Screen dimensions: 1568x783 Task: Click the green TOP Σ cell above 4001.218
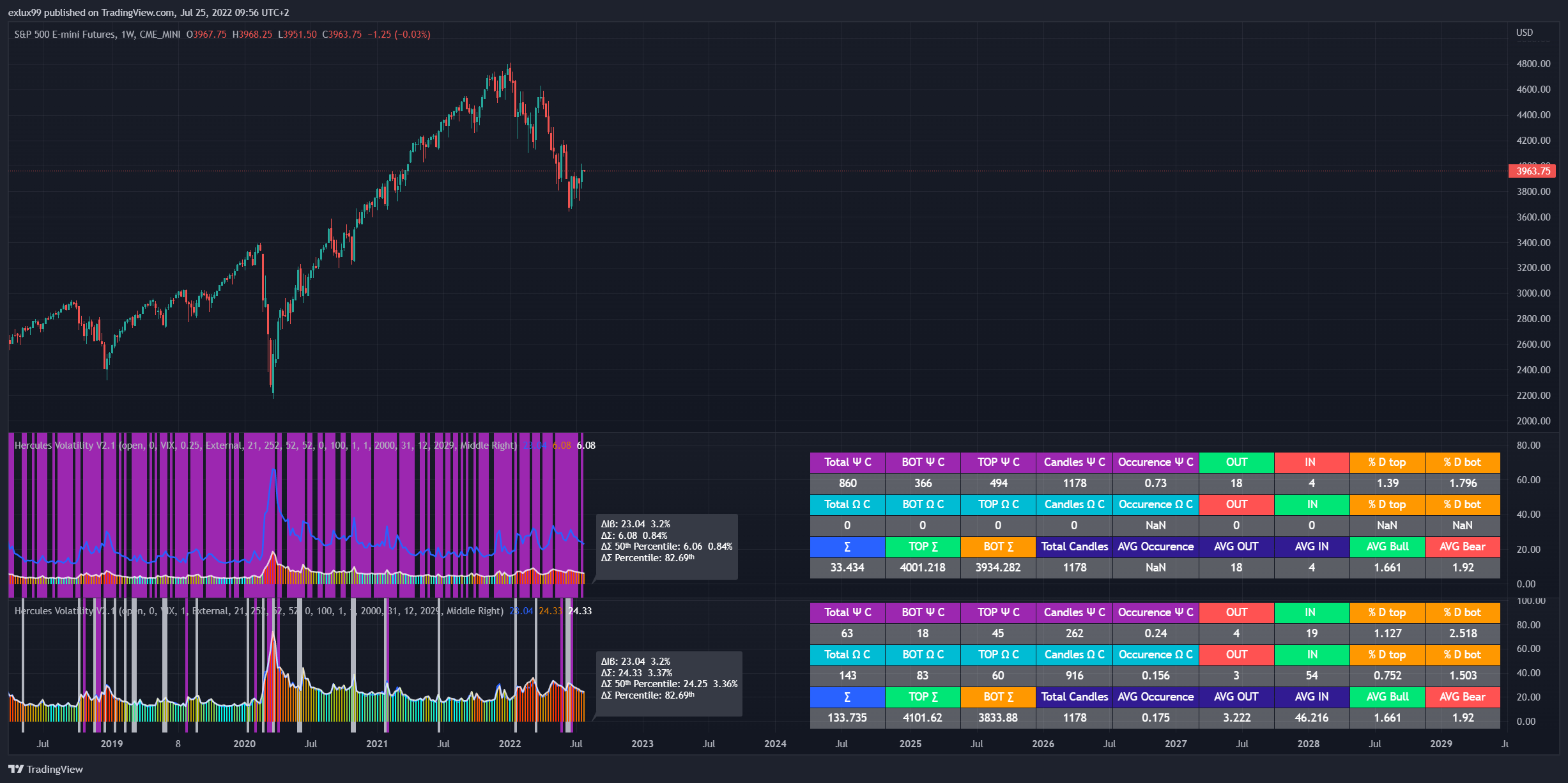pos(923,547)
